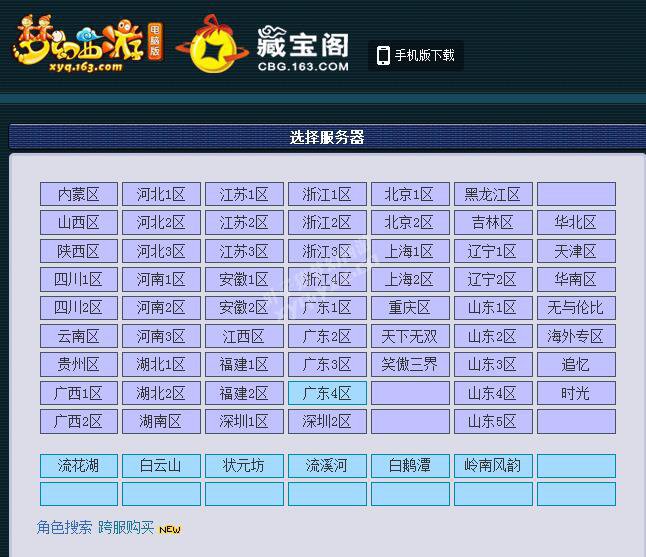Pick the 天下无双 region
The image size is (646, 557).
click(410, 336)
